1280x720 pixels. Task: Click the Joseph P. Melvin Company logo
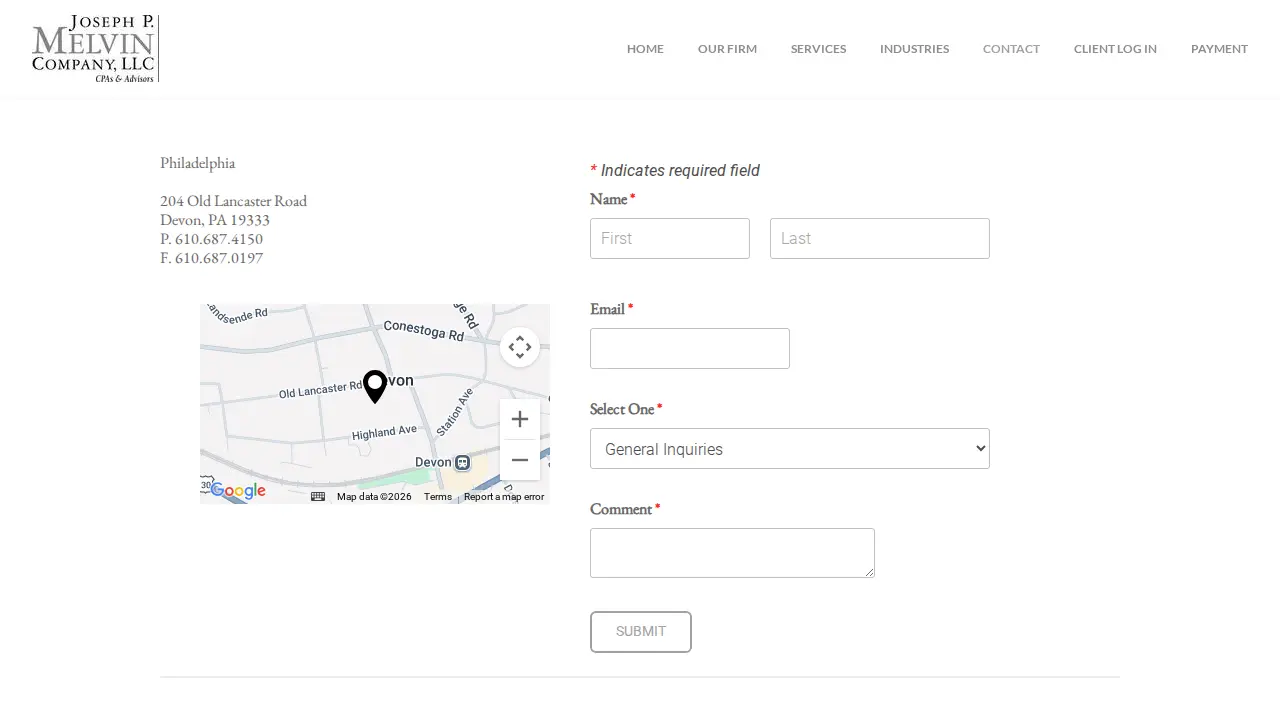point(95,48)
